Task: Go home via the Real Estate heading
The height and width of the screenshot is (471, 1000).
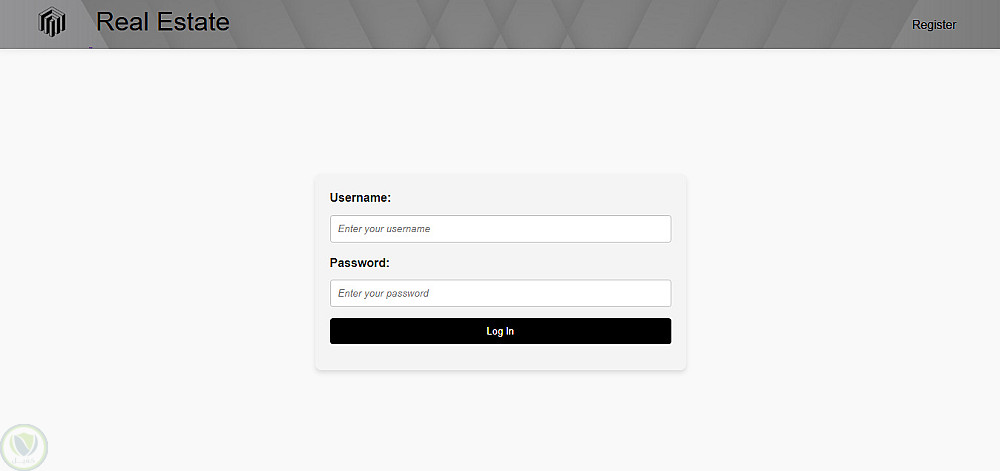Action: pyautogui.click(x=162, y=22)
